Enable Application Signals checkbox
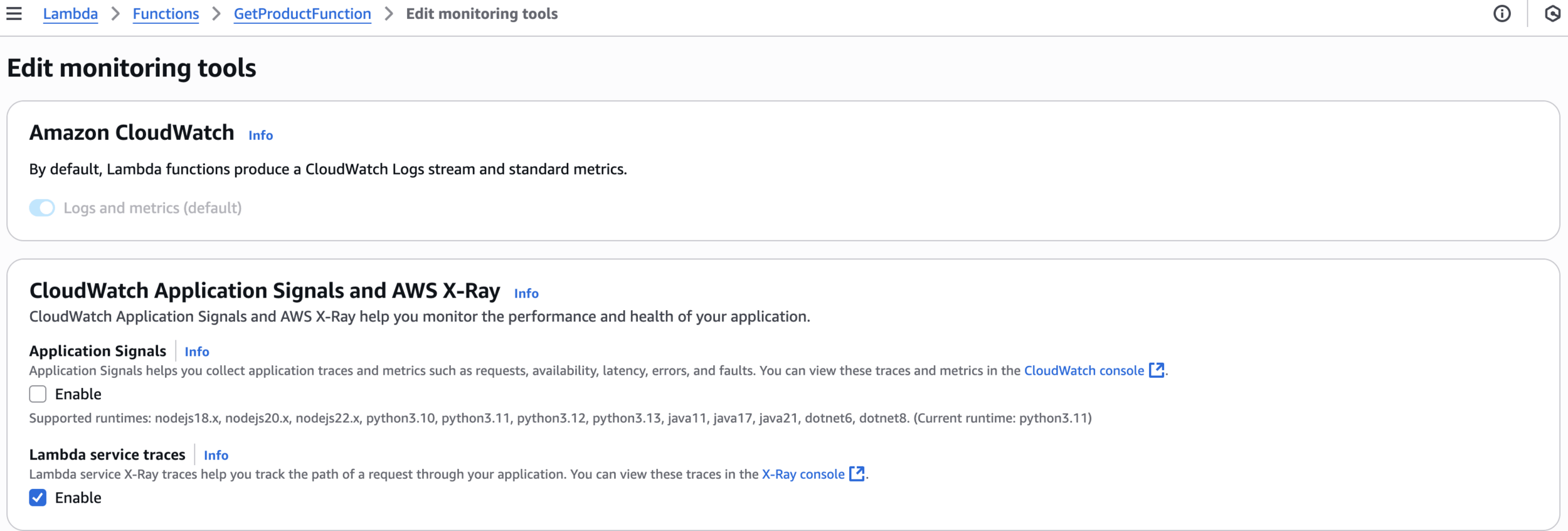 pyautogui.click(x=38, y=394)
